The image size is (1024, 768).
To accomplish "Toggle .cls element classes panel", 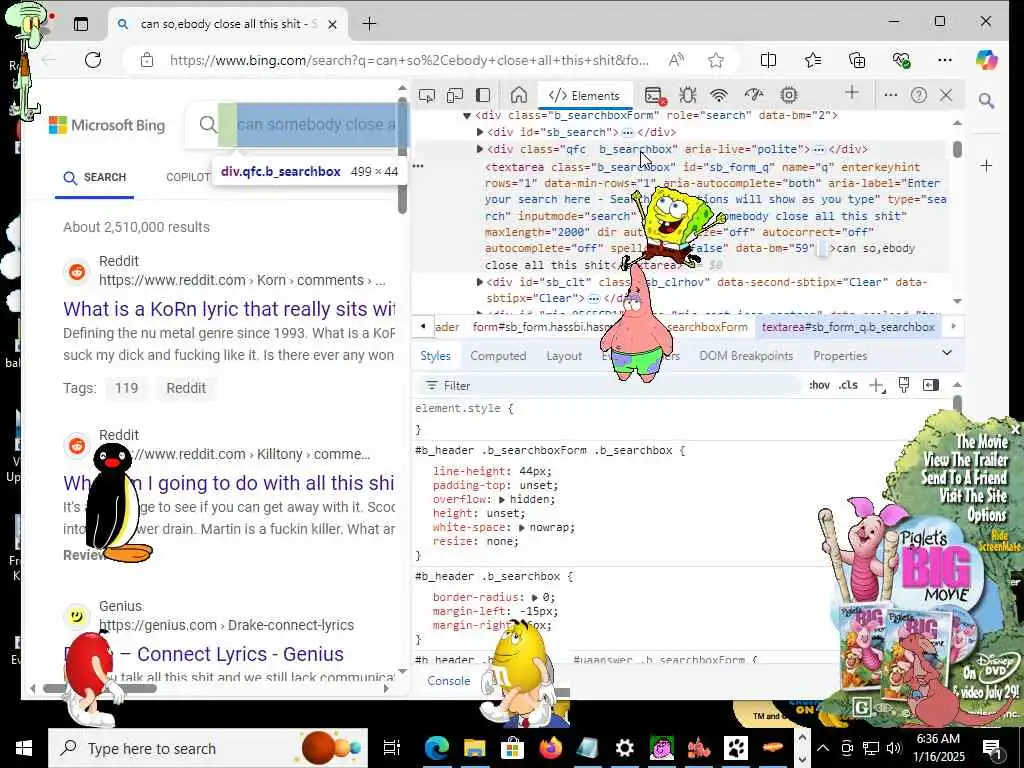I will point(848,385).
